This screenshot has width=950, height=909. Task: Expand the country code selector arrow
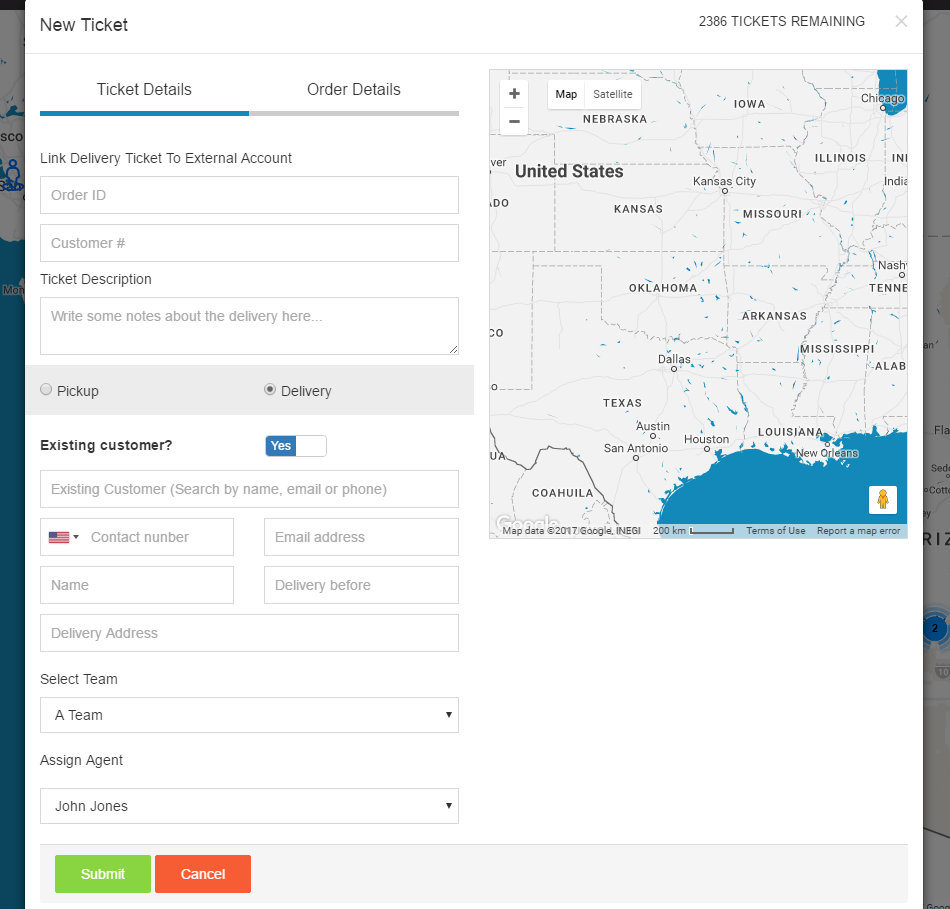75,537
